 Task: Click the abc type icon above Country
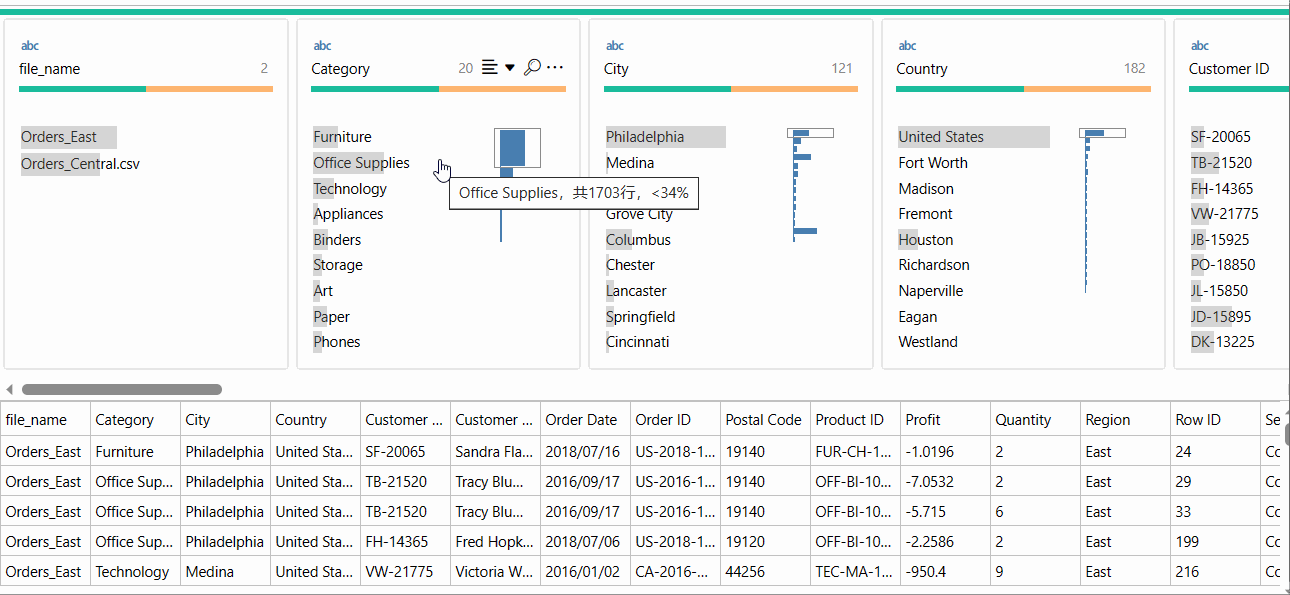click(x=907, y=46)
